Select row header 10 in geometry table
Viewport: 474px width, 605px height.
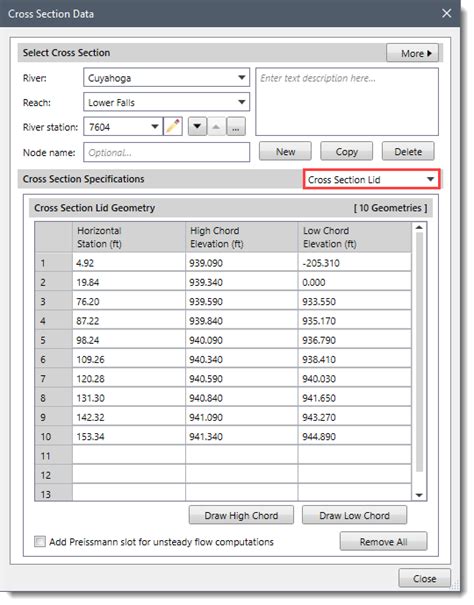click(54, 436)
